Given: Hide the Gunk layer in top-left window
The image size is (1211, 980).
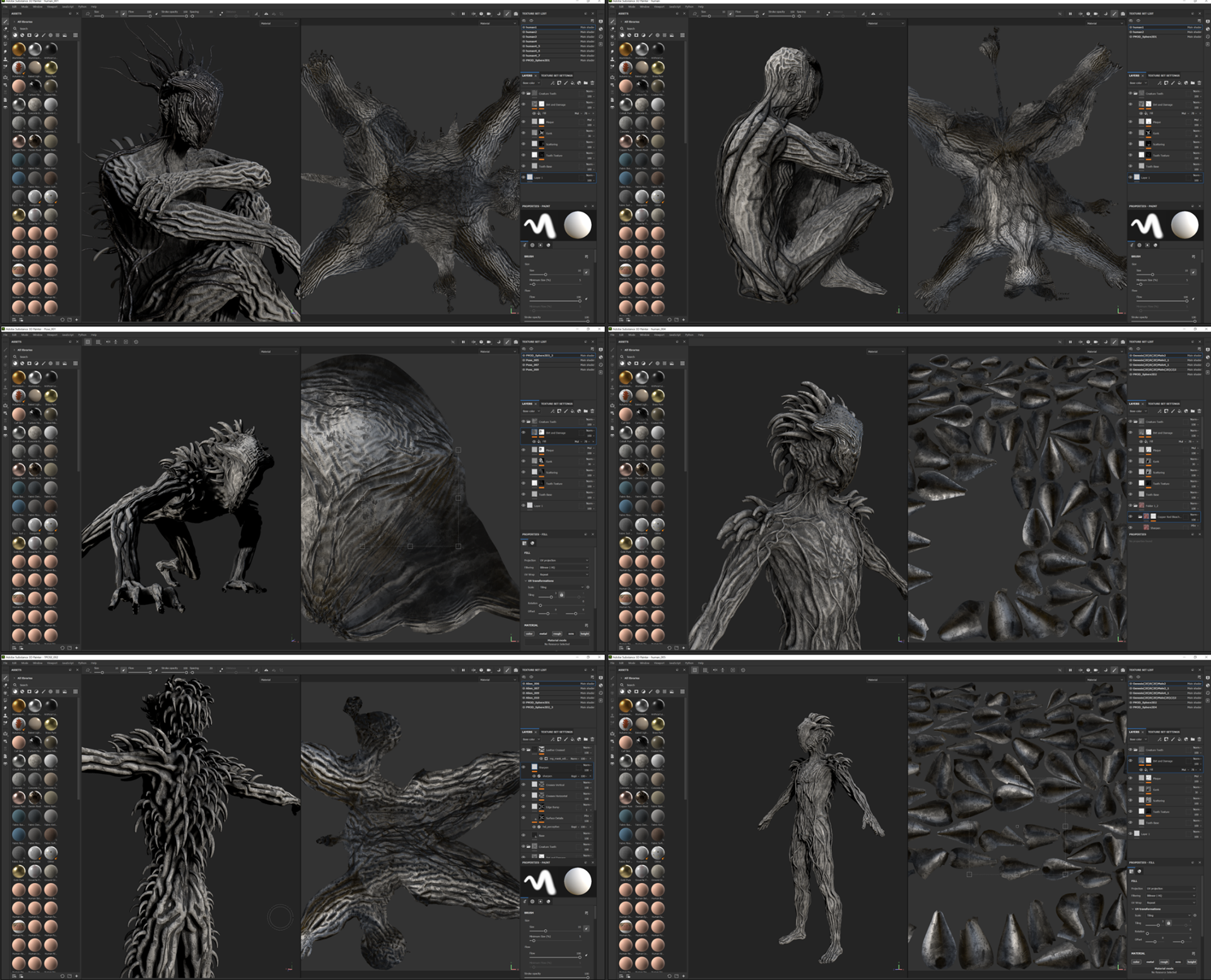Looking at the screenshot, I should pyautogui.click(x=523, y=133).
